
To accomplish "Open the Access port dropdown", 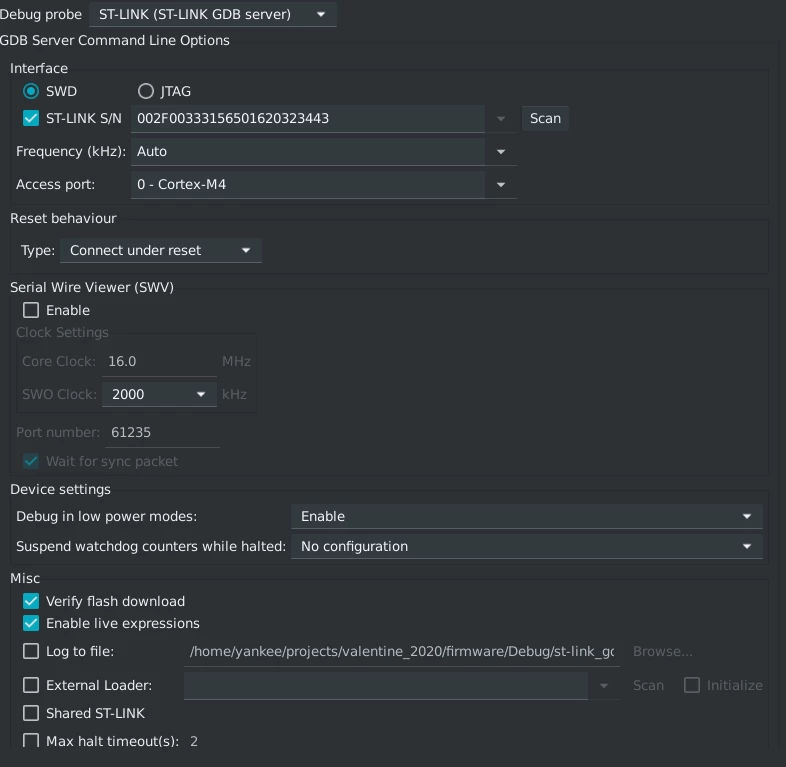I will click(x=501, y=184).
